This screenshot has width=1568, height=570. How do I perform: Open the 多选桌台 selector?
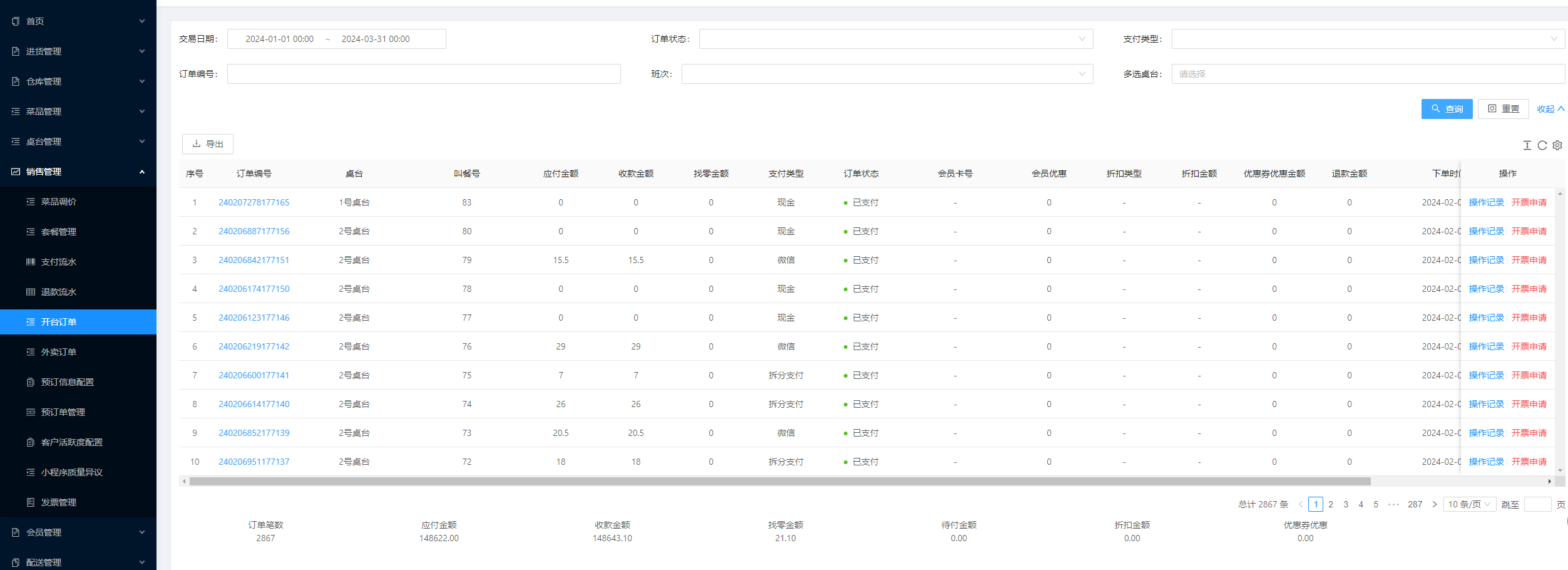click(1368, 74)
